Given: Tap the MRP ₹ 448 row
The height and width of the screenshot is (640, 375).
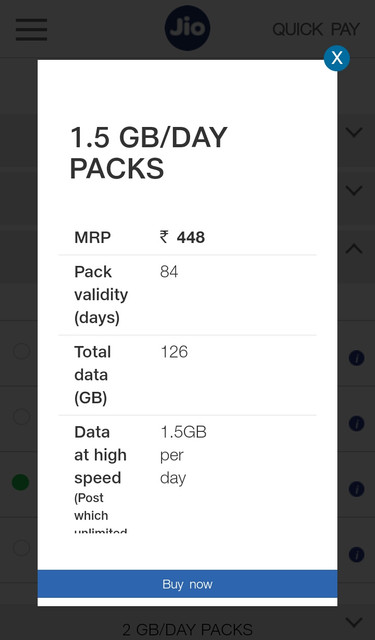Looking at the screenshot, I should [x=187, y=237].
